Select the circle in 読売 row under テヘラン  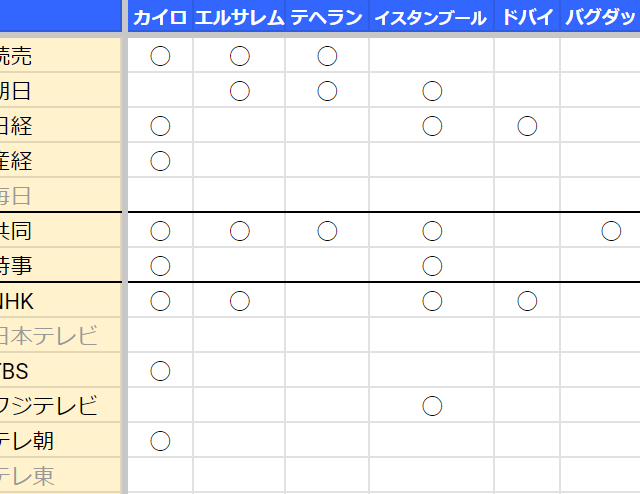(x=327, y=56)
